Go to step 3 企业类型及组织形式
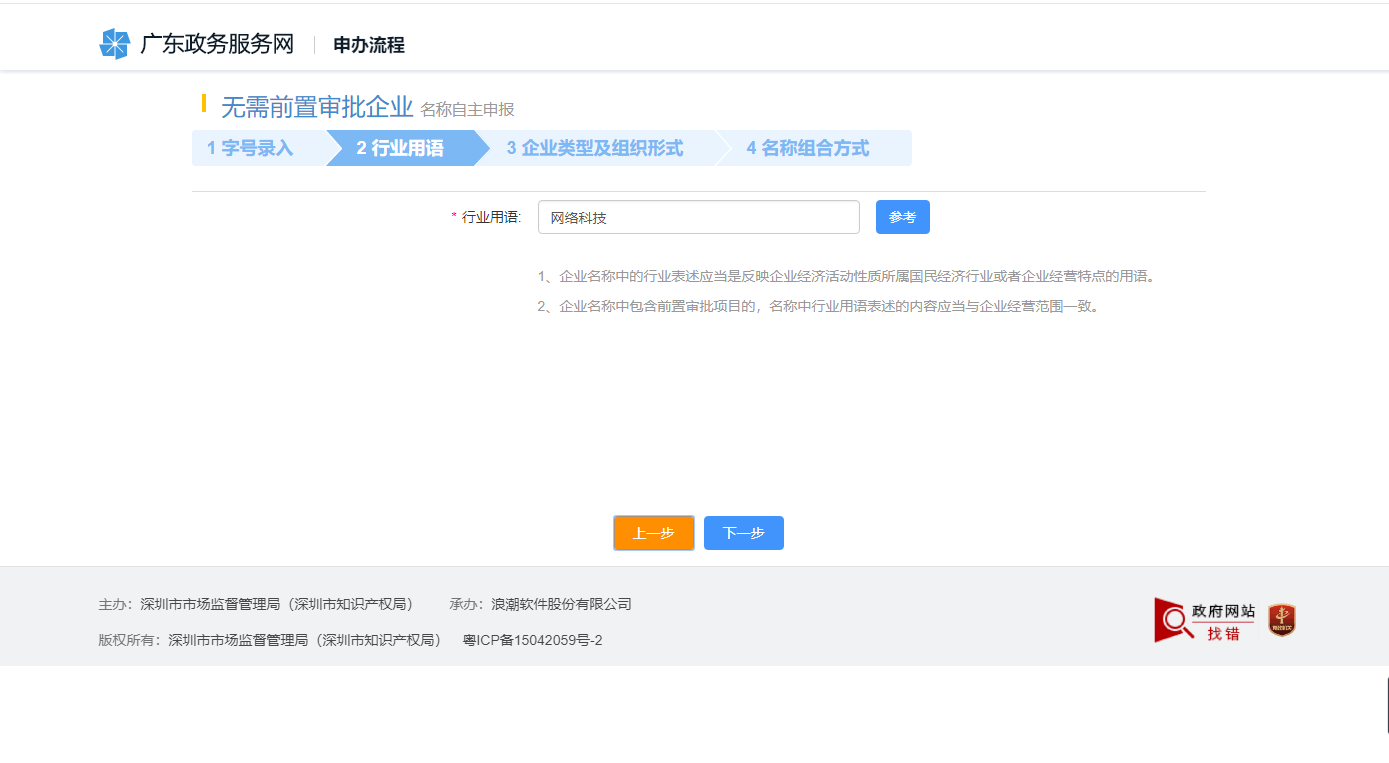The width and height of the screenshot is (1389, 763). [x=594, y=147]
